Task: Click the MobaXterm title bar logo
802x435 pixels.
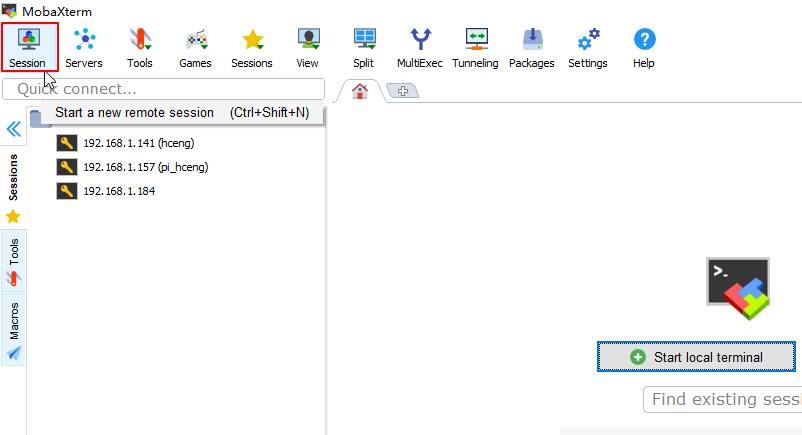Action: [9, 10]
